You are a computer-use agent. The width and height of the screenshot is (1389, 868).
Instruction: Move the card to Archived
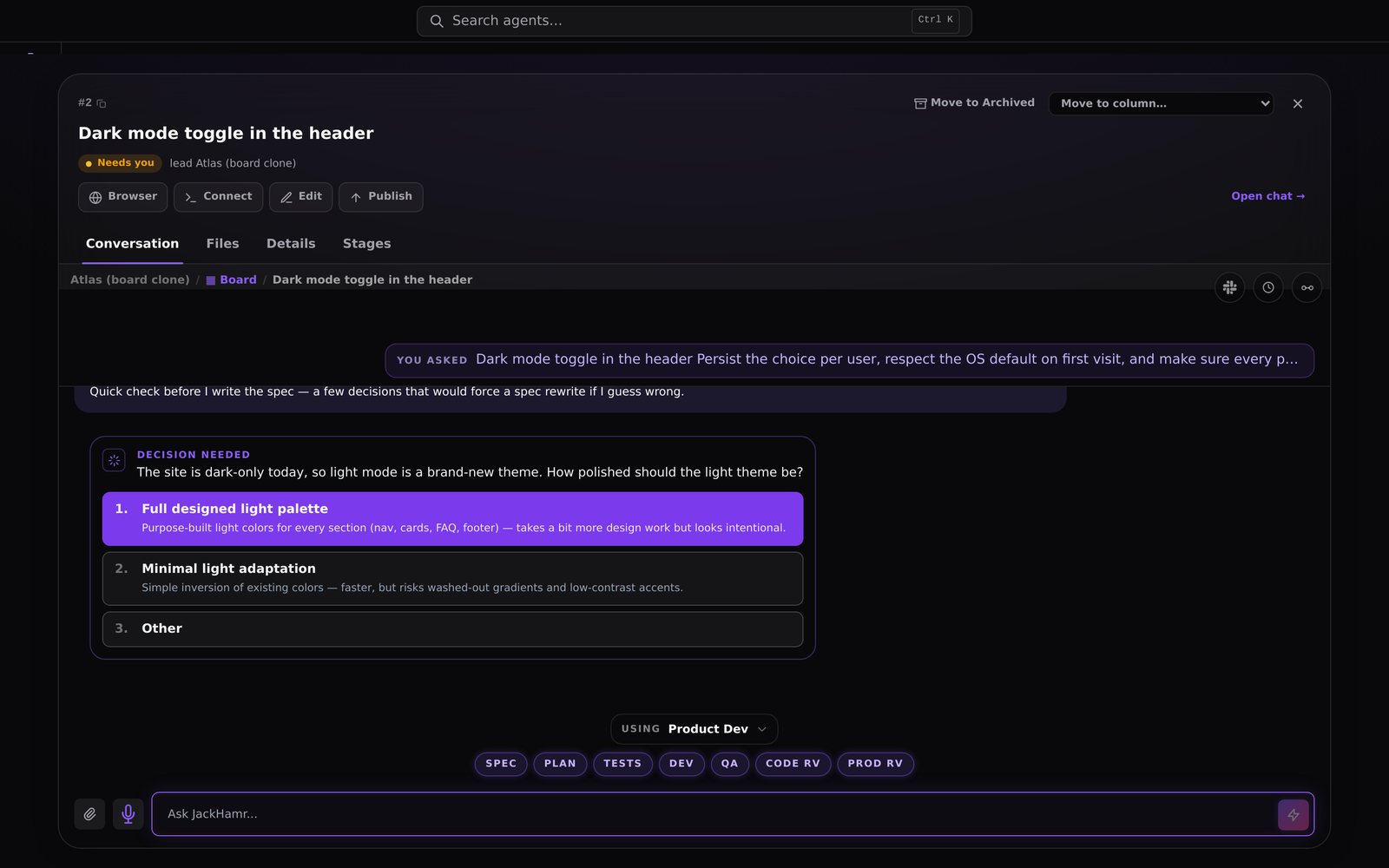(974, 103)
